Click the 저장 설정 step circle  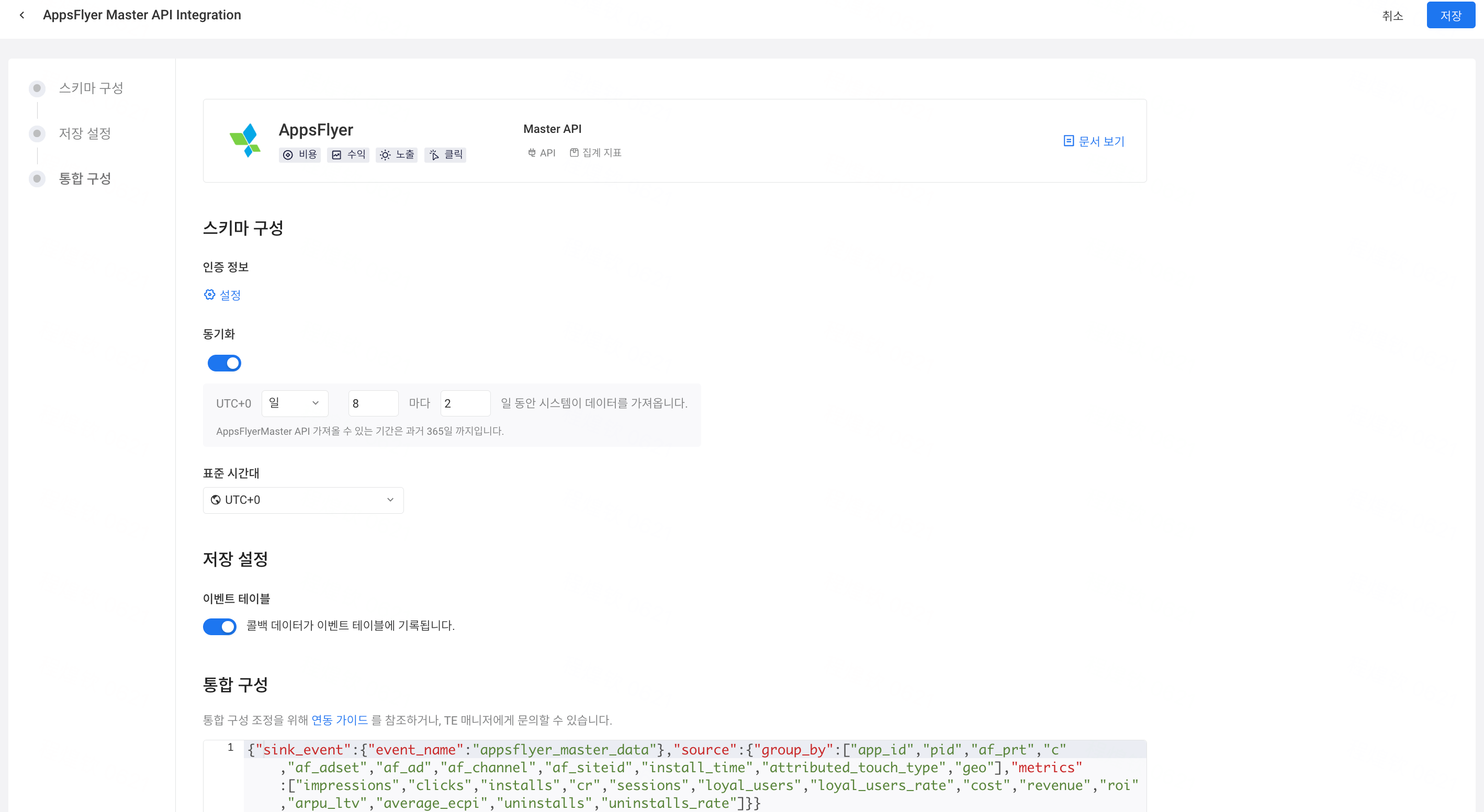point(37,133)
